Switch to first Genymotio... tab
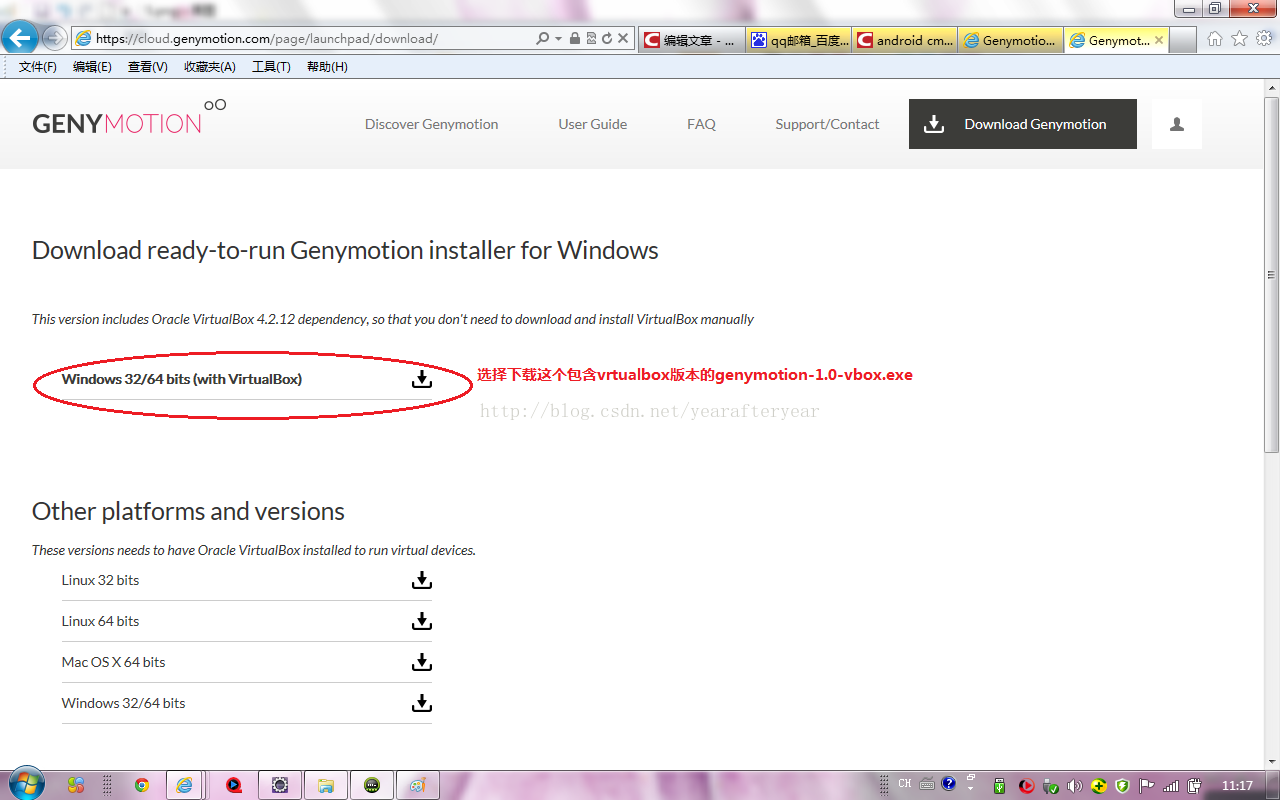This screenshot has height=800, width=1280. coord(1011,40)
